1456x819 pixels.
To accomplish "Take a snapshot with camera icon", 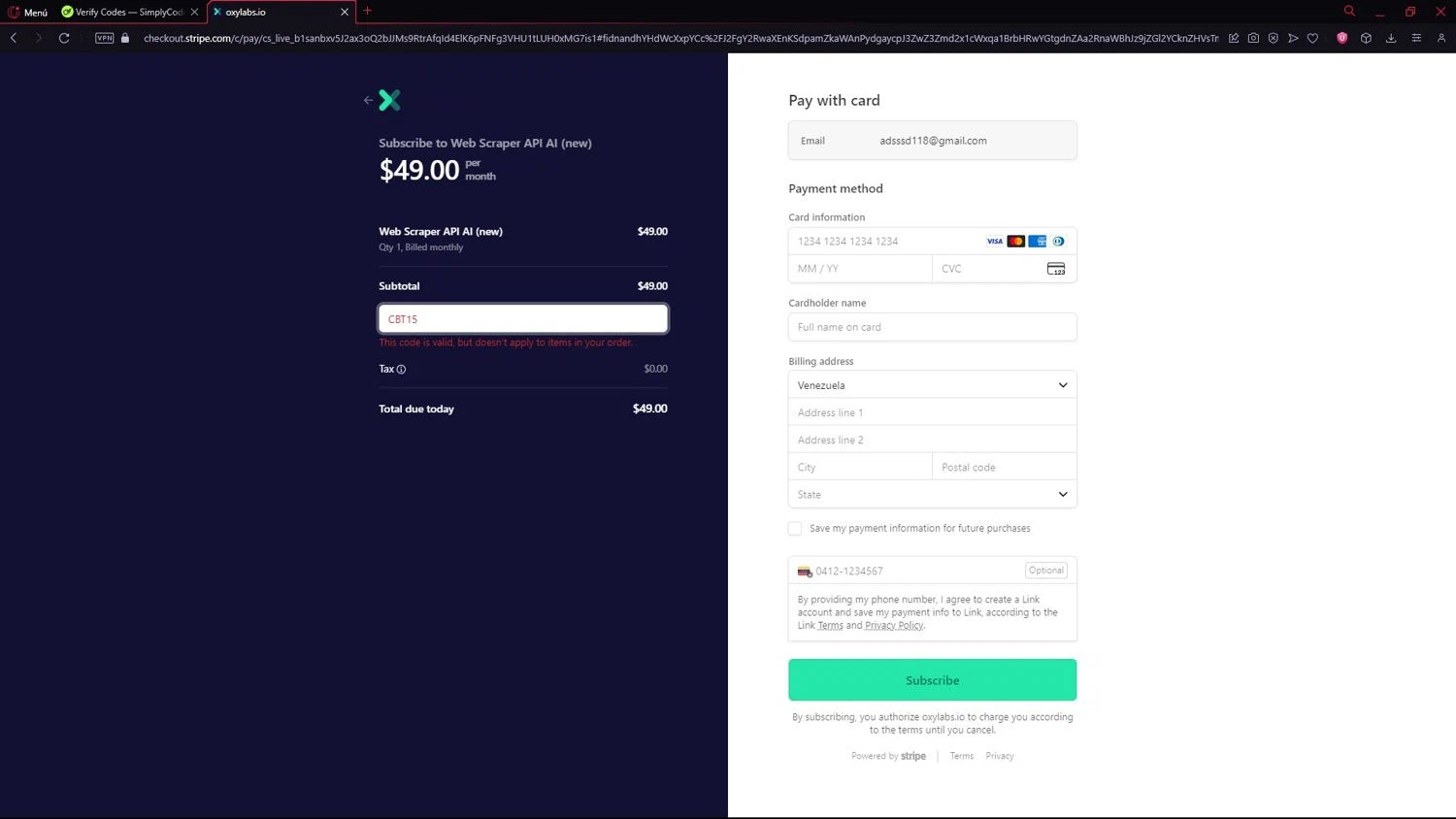I will pyautogui.click(x=1253, y=38).
